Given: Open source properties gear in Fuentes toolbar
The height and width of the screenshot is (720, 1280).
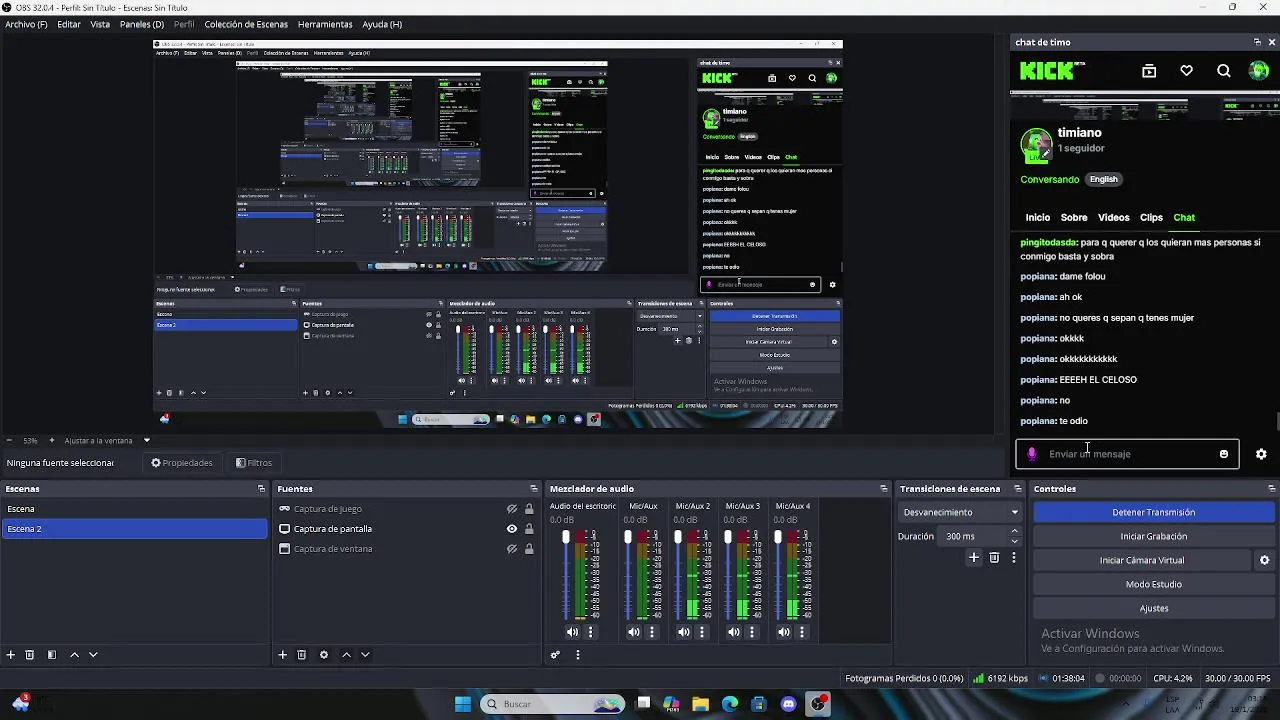Looking at the screenshot, I should point(324,655).
